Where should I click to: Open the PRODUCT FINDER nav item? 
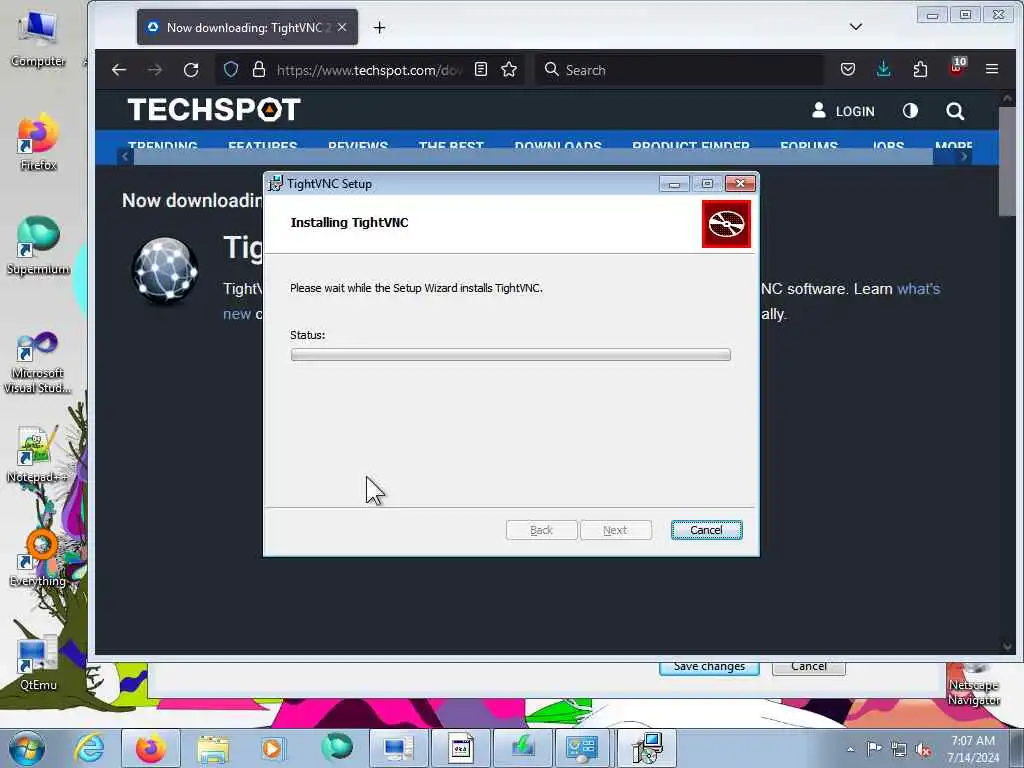pyautogui.click(x=691, y=145)
